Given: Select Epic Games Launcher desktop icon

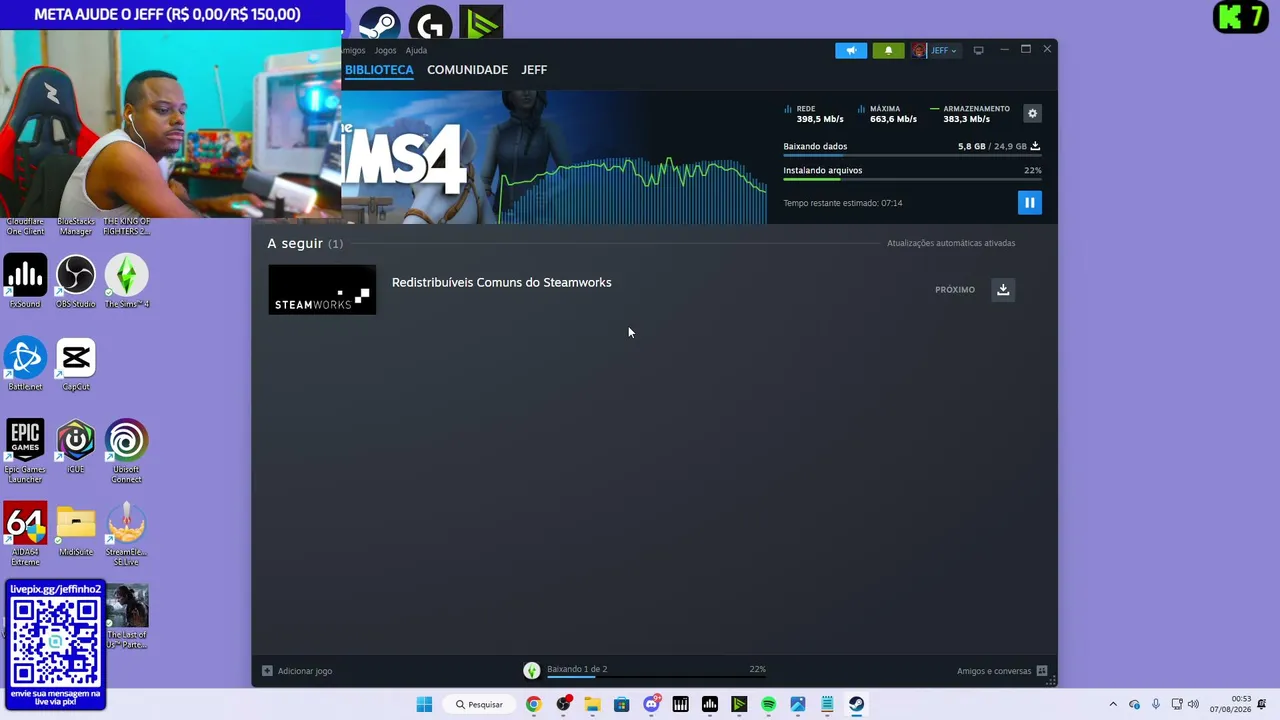Looking at the screenshot, I should 25,451.
